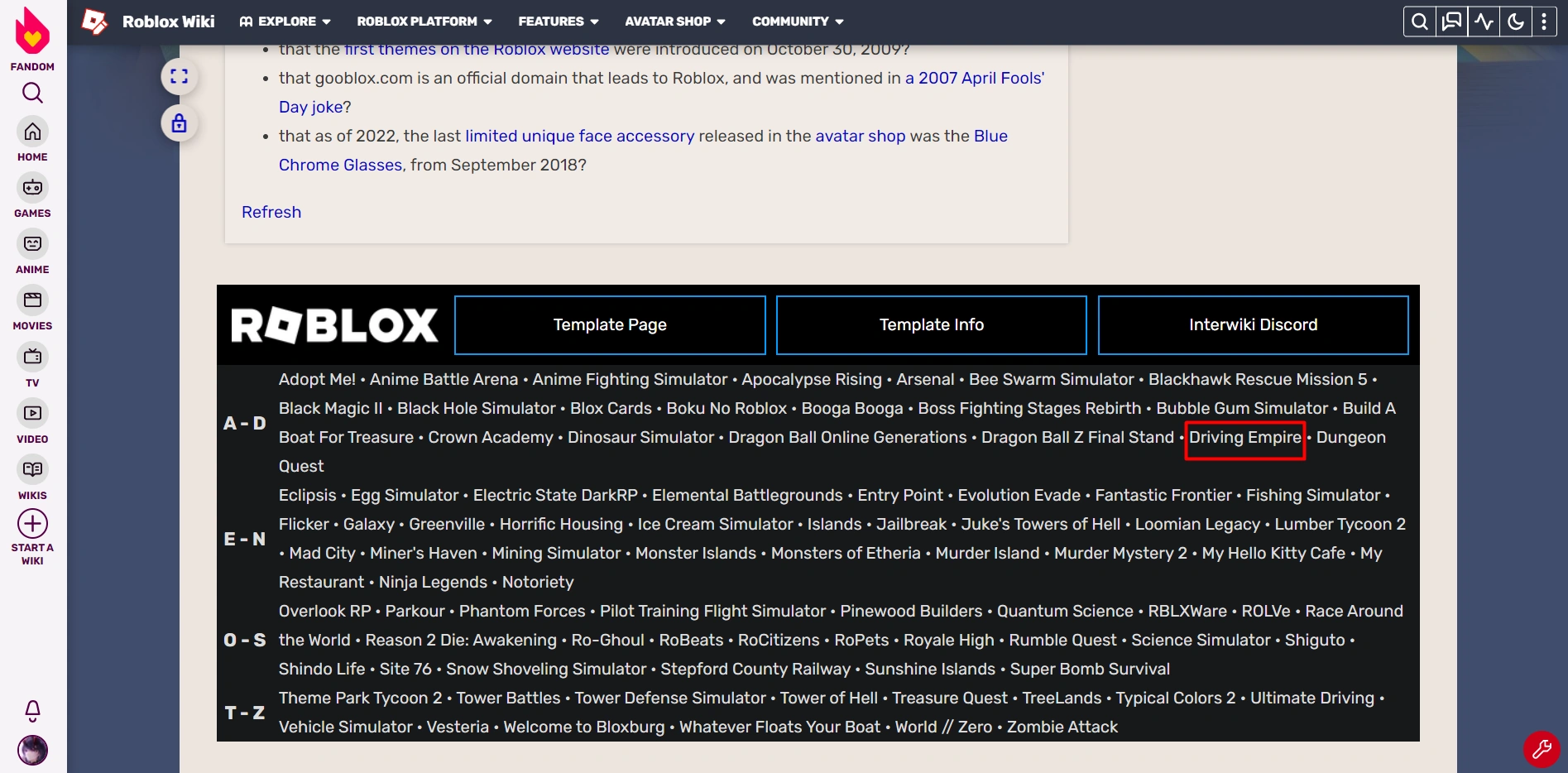Toggle dark mode with the moon icon
This screenshot has height=773, width=1568.
pyautogui.click(x=1515, y=22)
